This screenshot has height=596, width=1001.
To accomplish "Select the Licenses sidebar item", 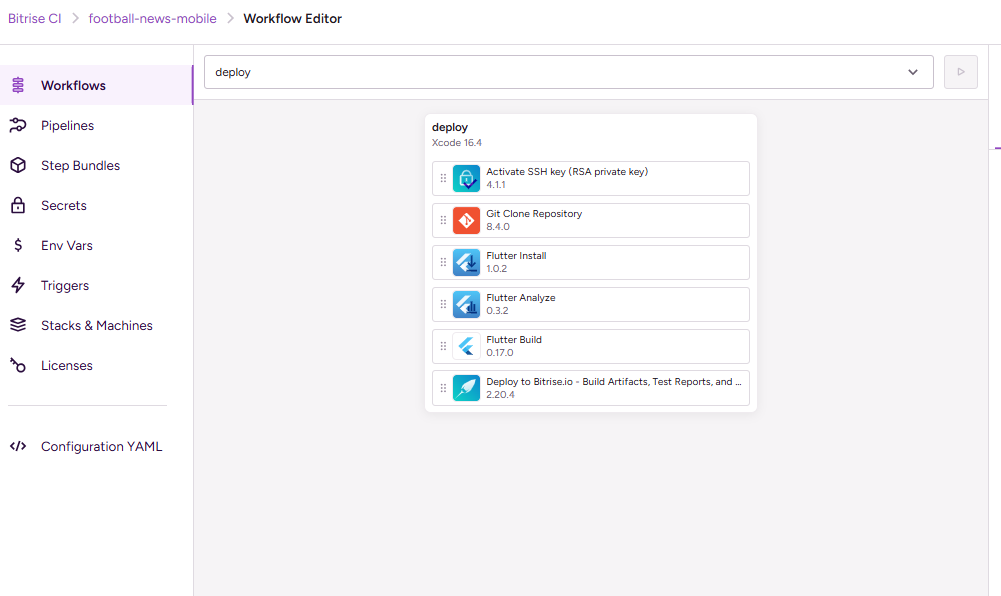I will pos(66,366).
